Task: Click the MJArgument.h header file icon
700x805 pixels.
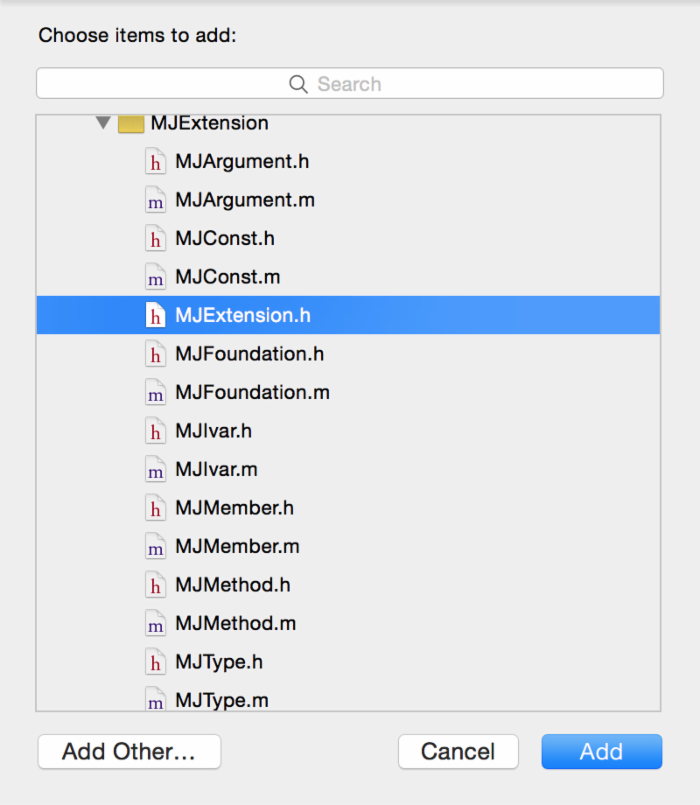Action: 155,161
